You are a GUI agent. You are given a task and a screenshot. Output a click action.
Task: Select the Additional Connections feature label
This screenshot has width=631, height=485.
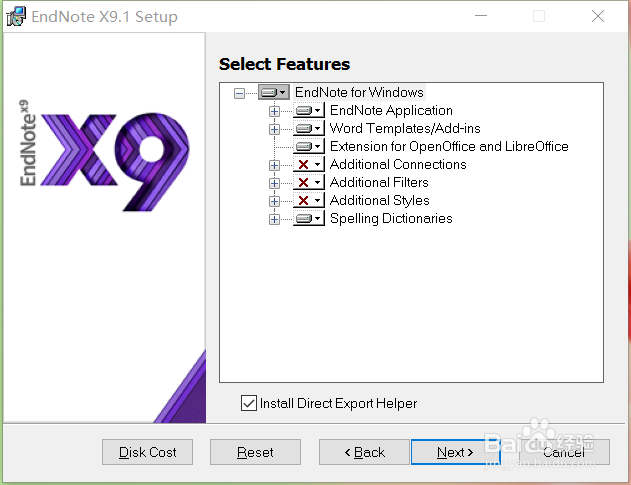[x=398, y=164]
